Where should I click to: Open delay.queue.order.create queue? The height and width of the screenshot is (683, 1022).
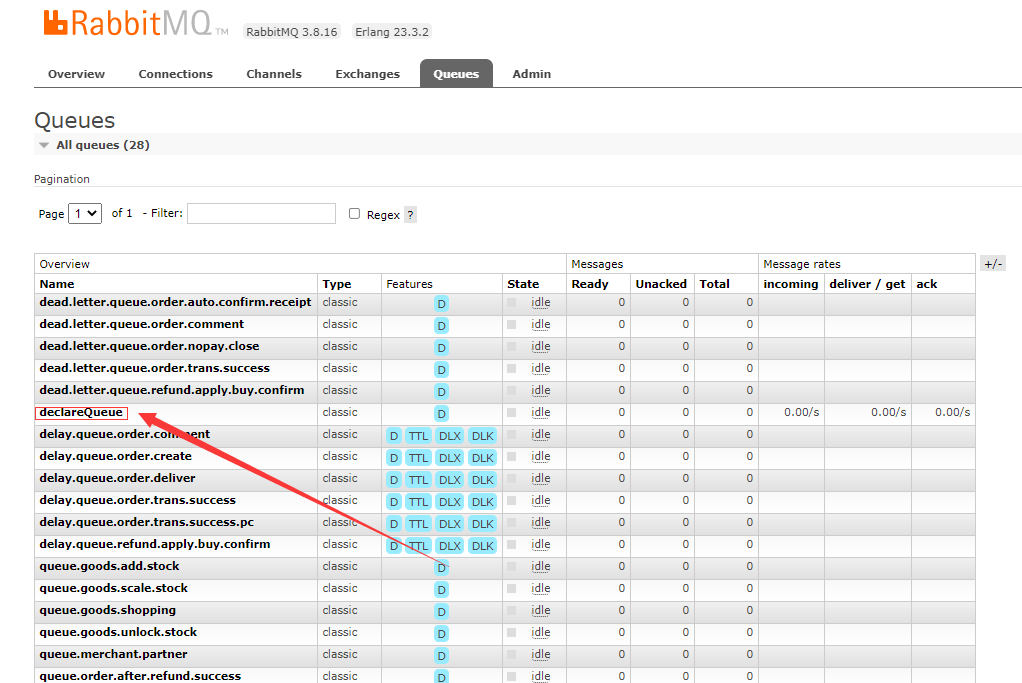coord(115,456)
